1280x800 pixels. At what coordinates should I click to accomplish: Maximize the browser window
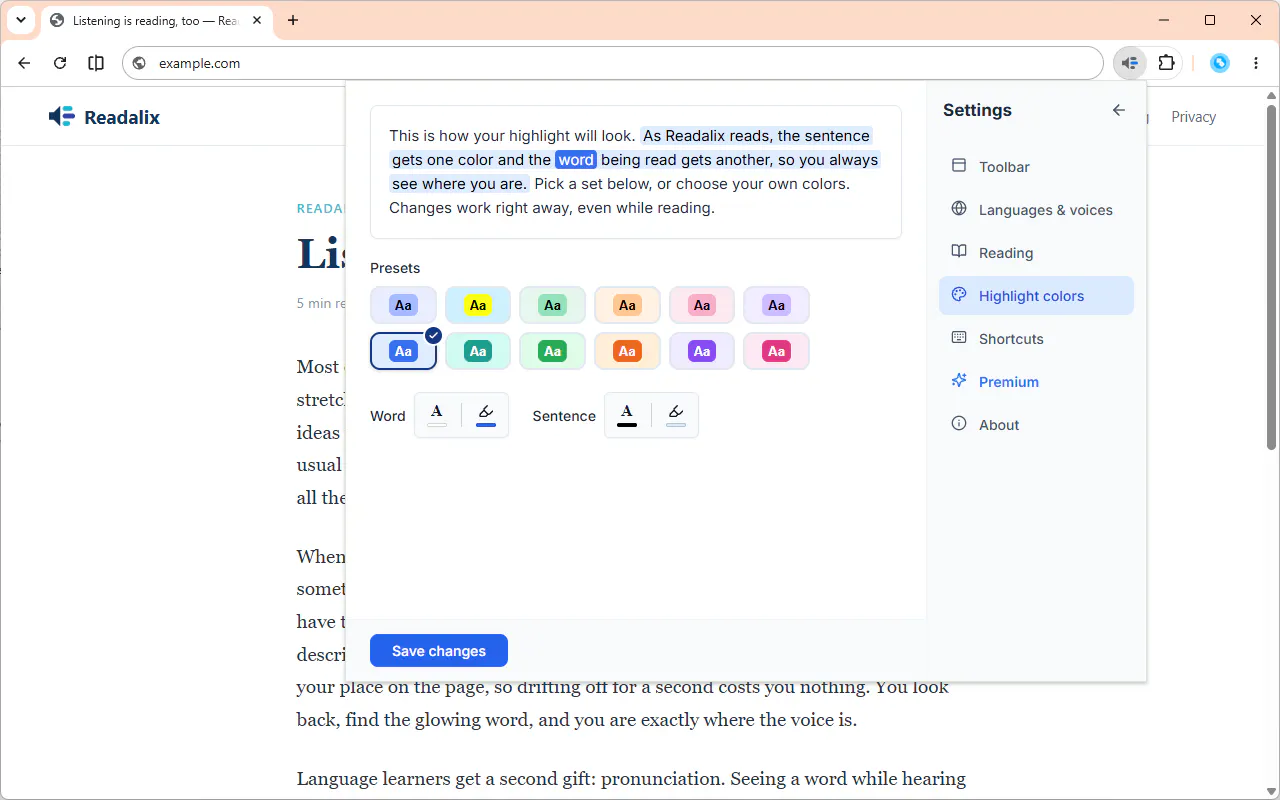coord(1210,20)
